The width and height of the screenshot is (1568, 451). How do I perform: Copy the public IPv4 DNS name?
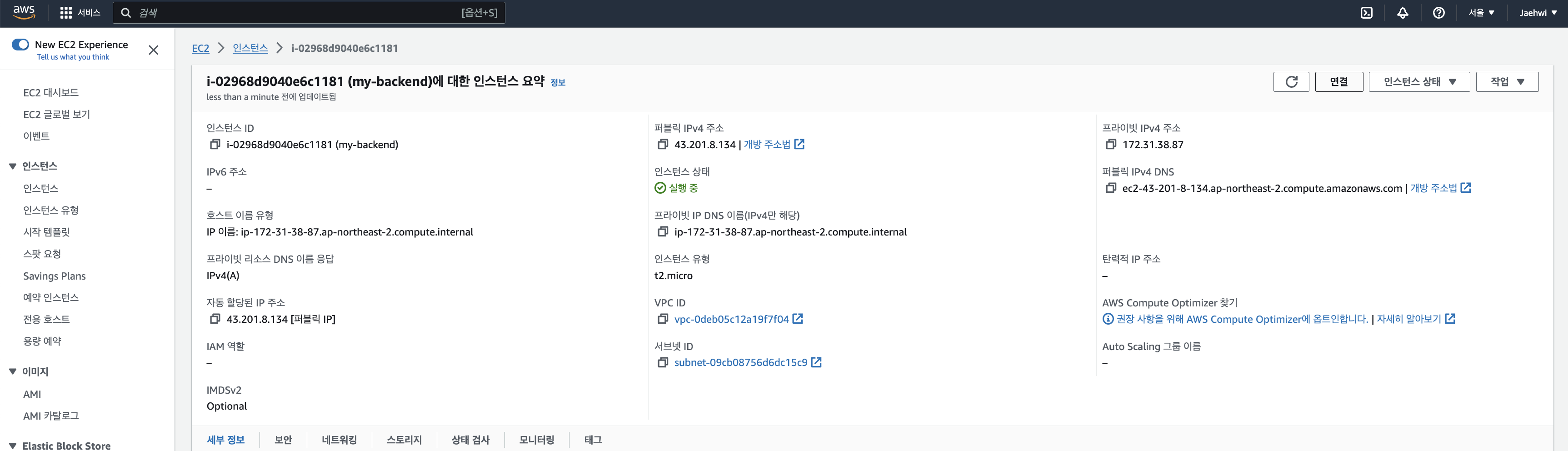pos(1111,188)
